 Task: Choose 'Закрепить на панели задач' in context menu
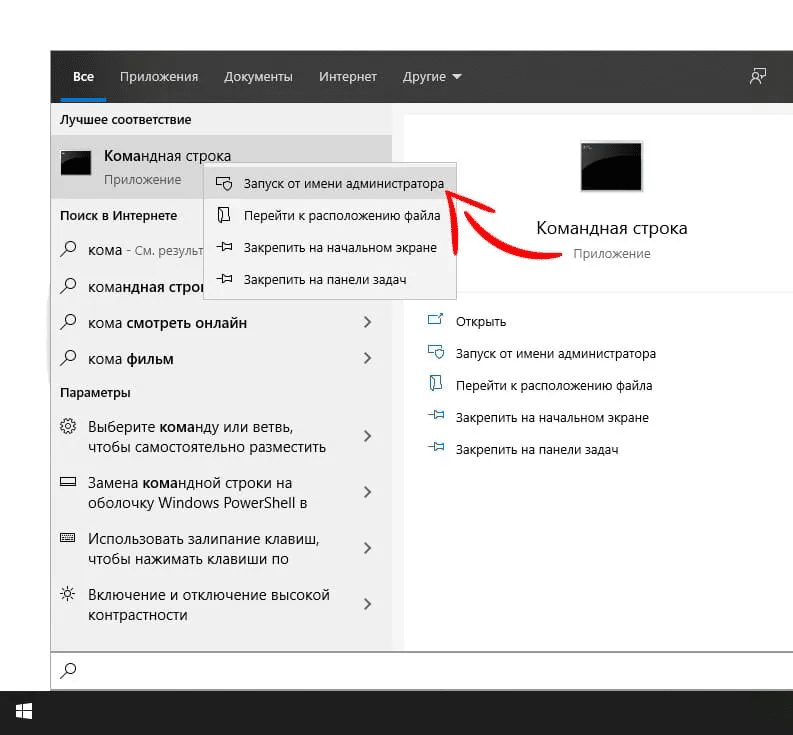coord(324,280)
